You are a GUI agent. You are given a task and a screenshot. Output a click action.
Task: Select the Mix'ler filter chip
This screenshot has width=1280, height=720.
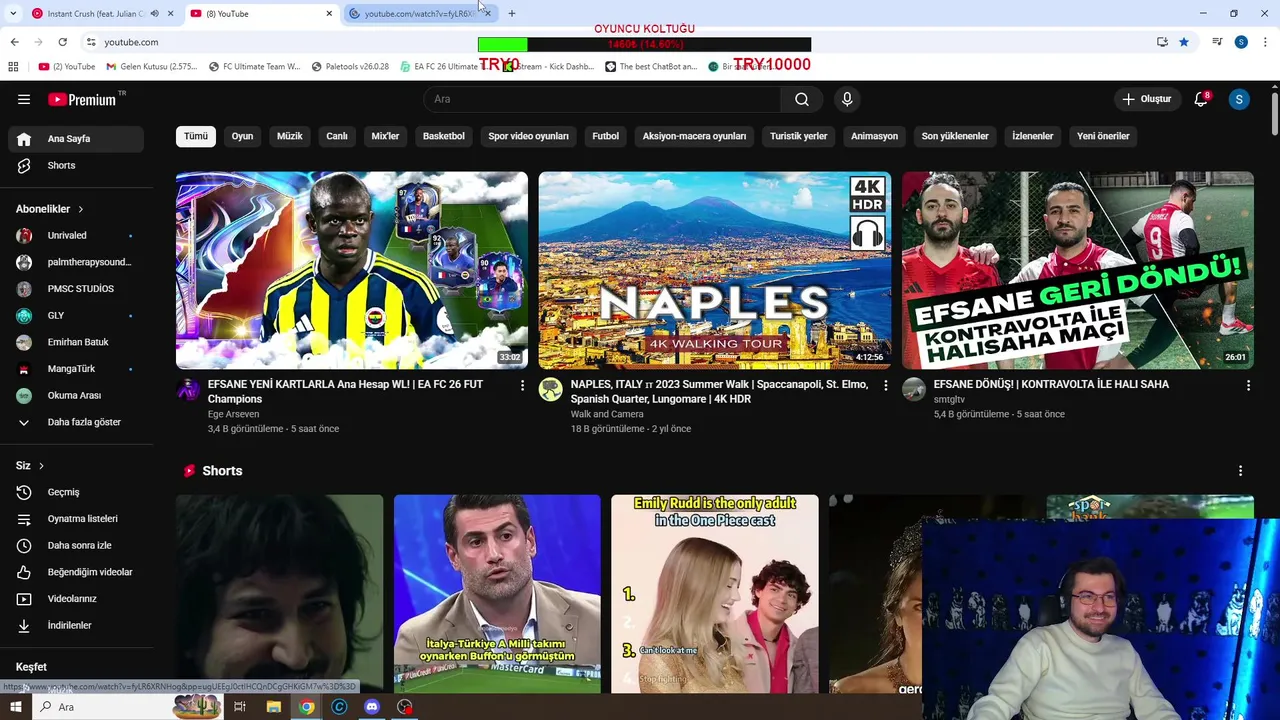[x=385, y=136]
